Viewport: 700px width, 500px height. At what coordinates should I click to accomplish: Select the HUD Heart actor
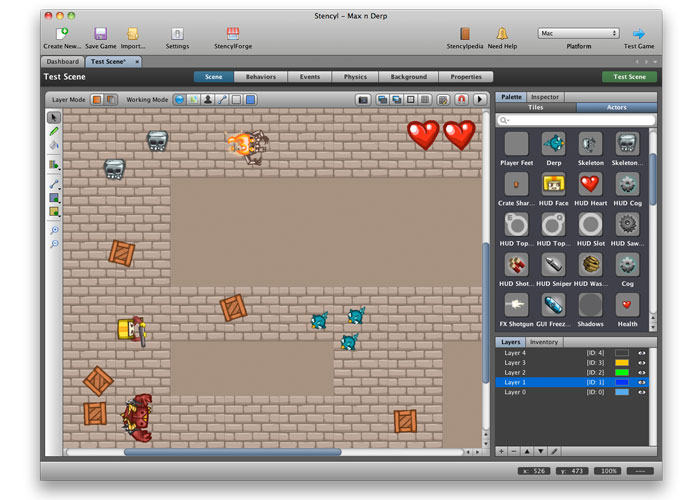(590, 184)
